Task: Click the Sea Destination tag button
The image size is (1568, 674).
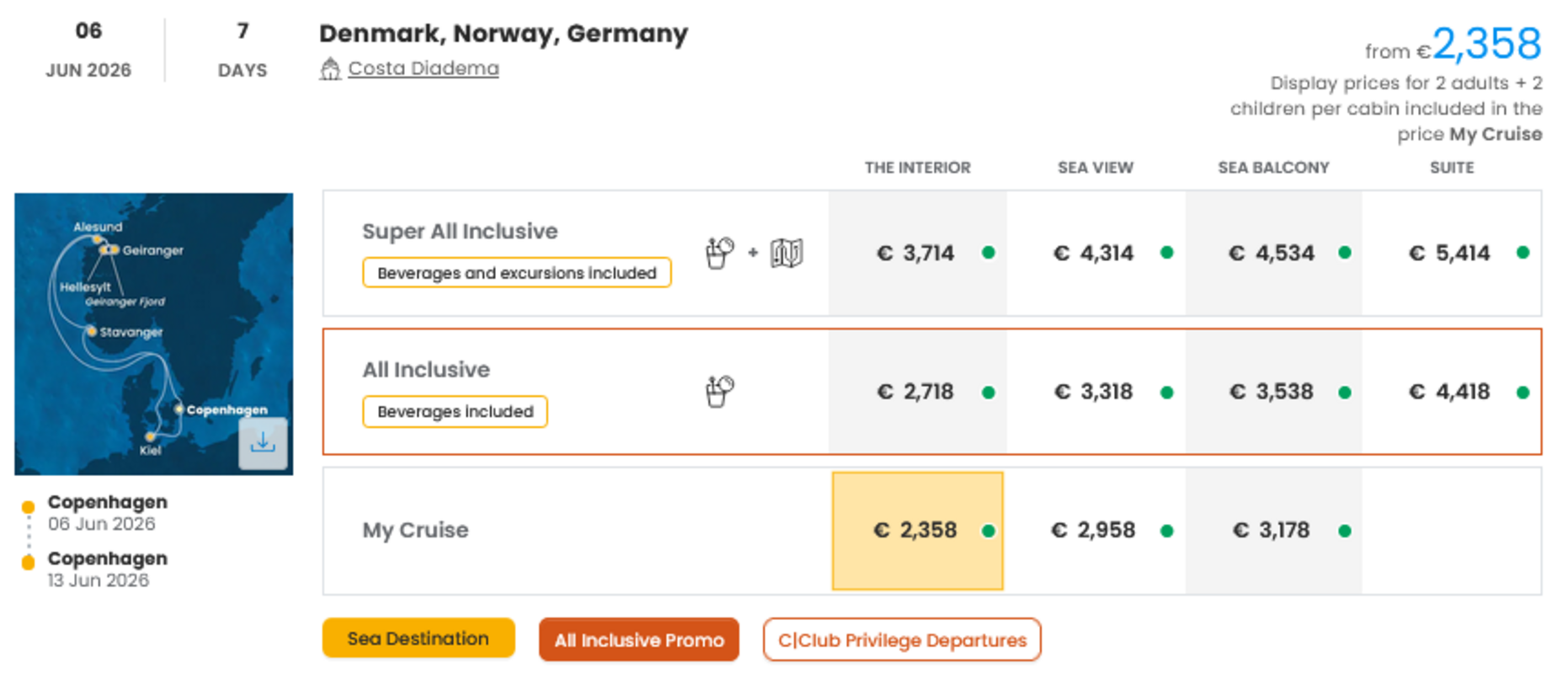Action: pyautogui.click(x=418, y=639)
